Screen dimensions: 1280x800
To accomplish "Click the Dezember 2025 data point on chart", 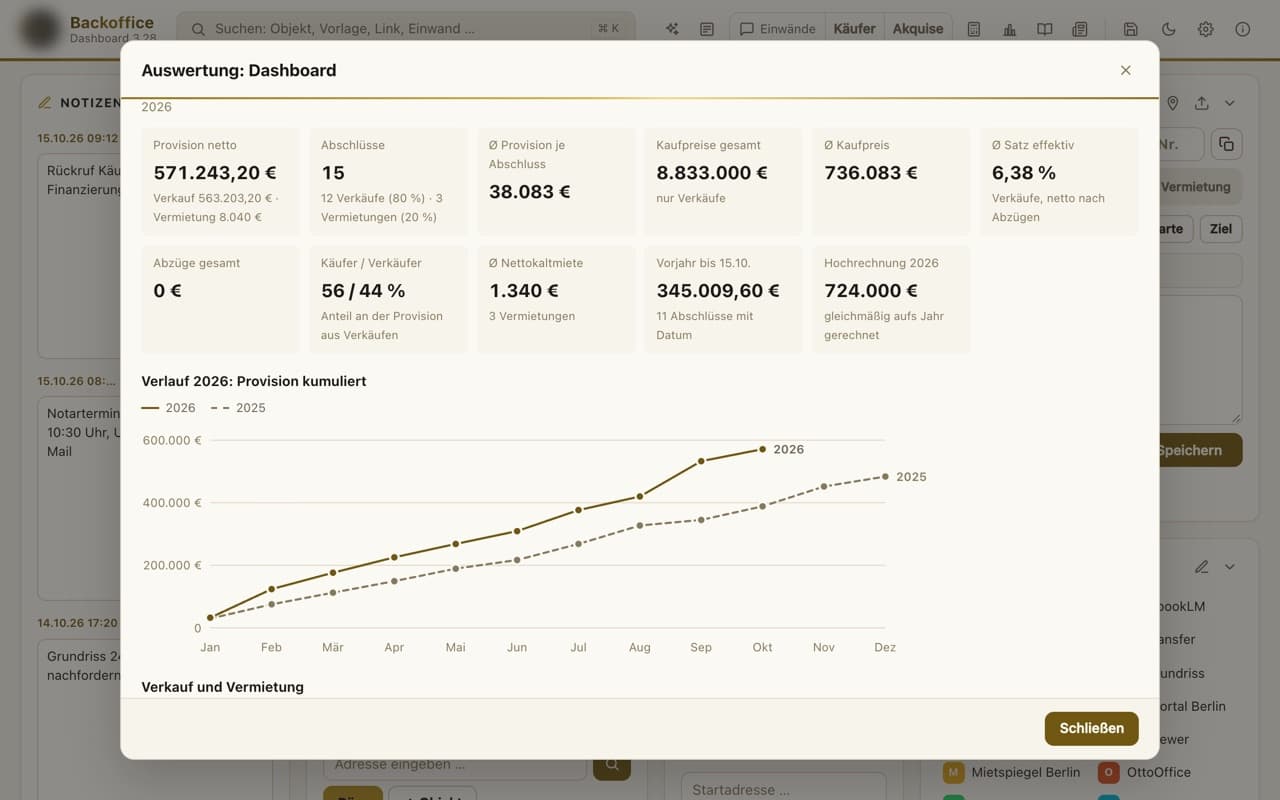I will coord(885,476).
